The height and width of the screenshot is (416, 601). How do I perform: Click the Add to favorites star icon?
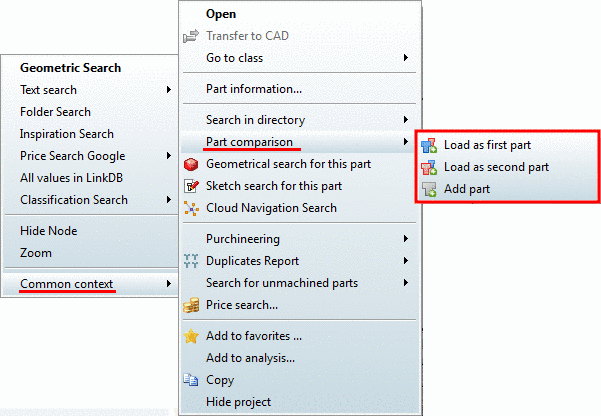tap(192, 336)
